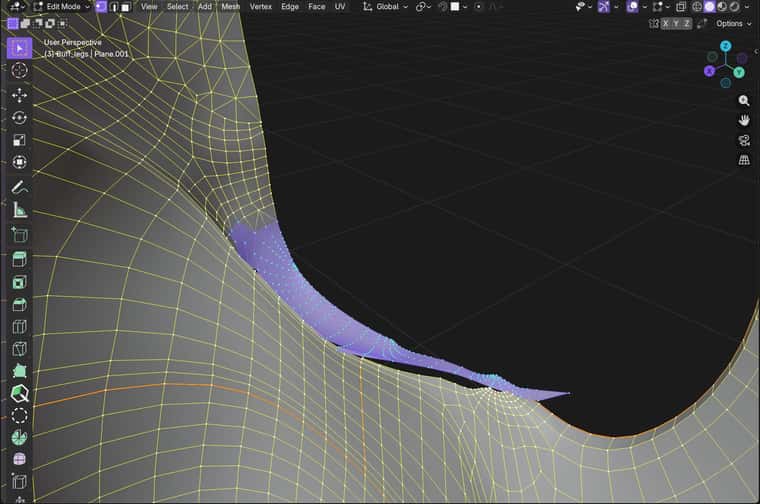
Task: Switch to material preview shading
Action: pyautogui.click(x=722, y=6)
